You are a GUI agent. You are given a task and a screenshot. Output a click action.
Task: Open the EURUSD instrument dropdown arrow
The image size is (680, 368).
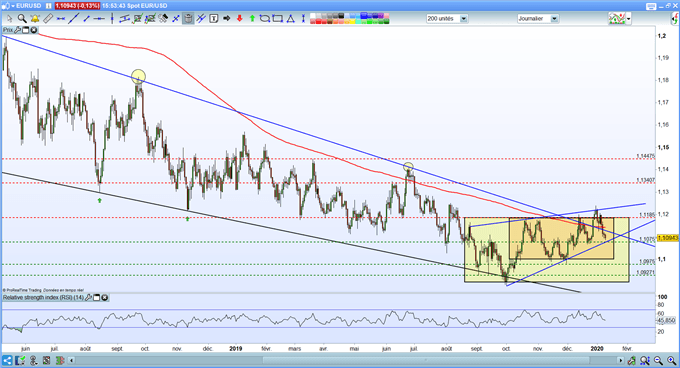point(13,6)
